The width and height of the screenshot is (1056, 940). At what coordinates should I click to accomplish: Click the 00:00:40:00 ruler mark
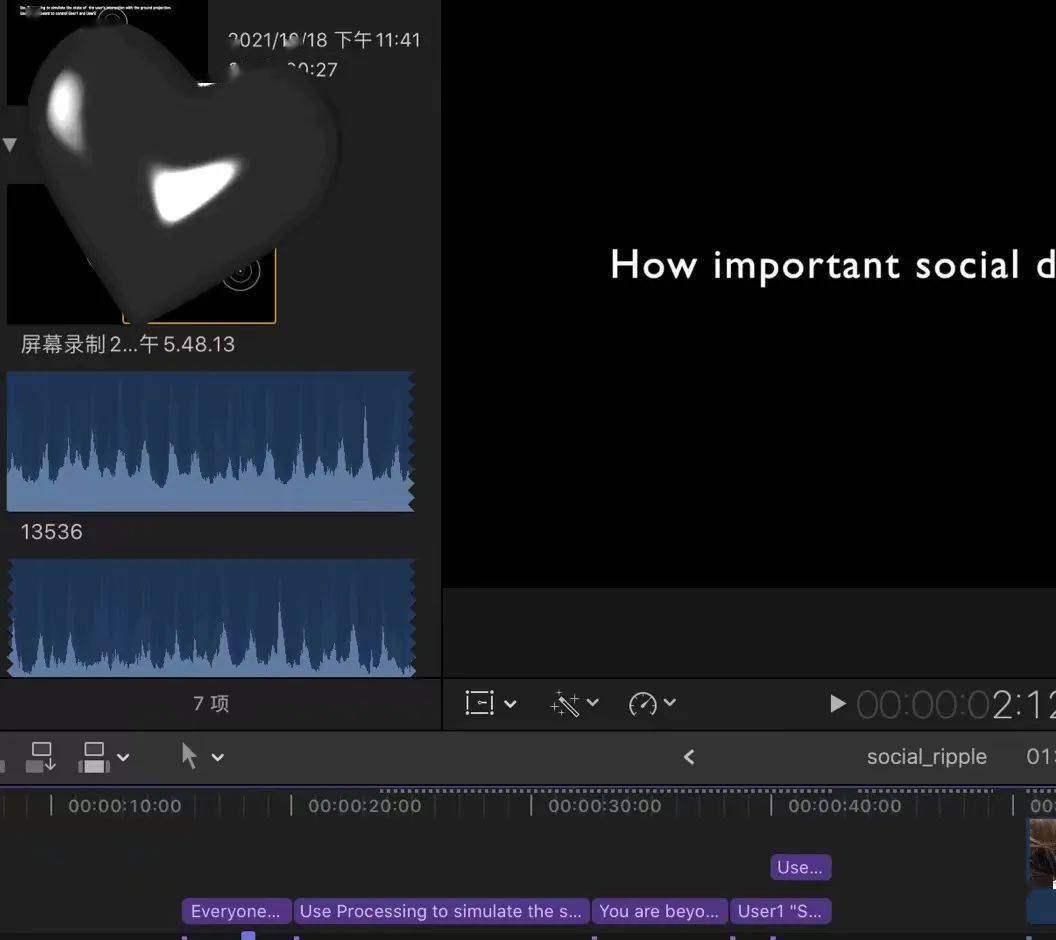tap(845, 806)
